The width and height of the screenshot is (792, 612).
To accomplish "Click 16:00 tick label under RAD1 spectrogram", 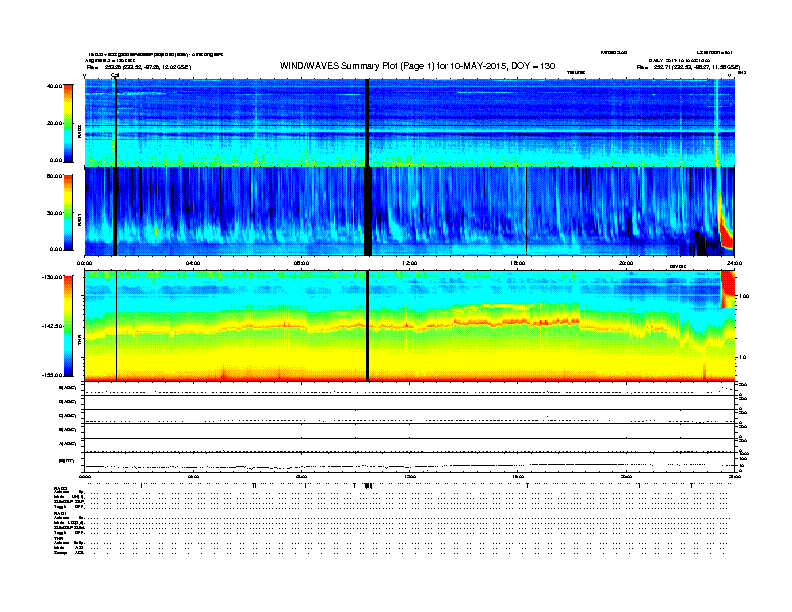I will coord(518,263).
